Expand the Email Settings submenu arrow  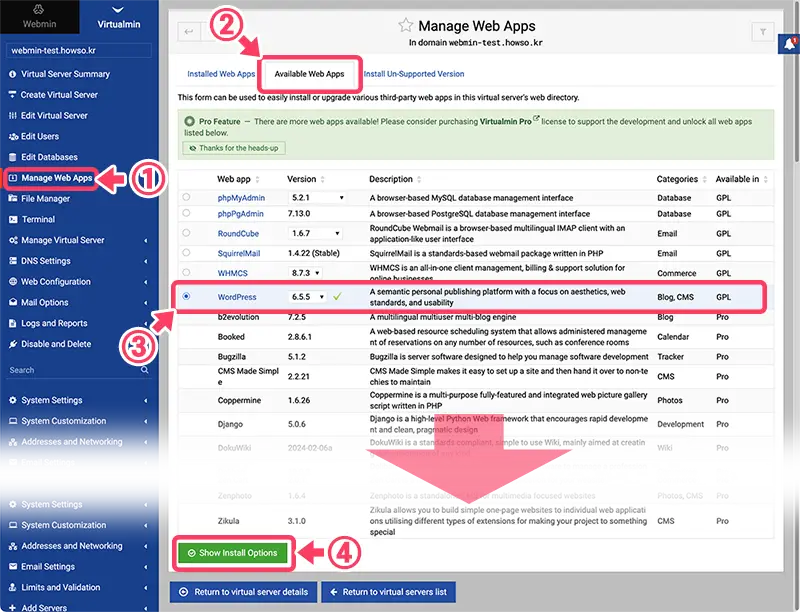[145, 567]
